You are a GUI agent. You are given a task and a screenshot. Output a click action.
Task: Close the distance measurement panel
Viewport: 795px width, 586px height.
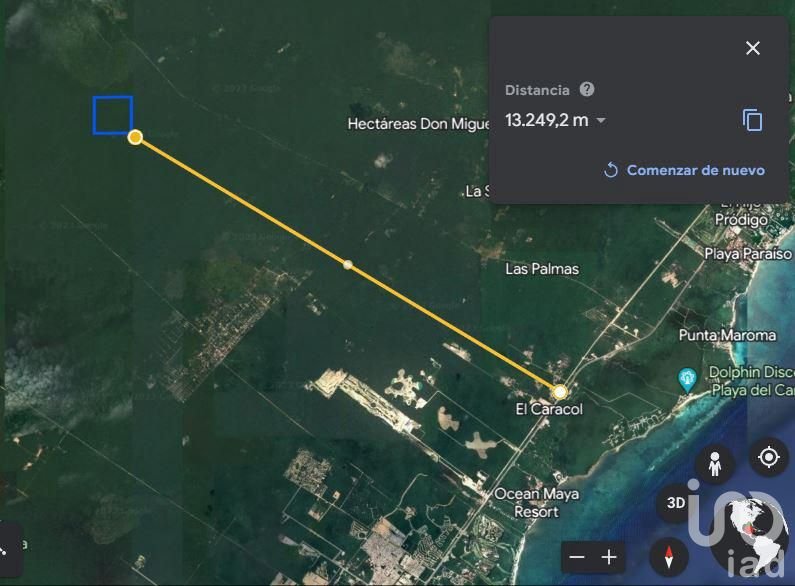click(x=753, y=48)
